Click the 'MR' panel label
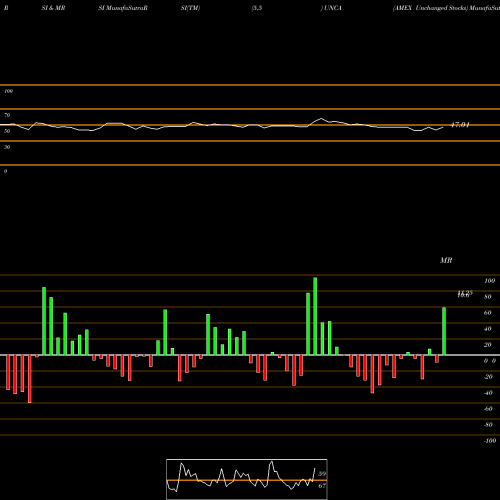The width and height of the screenshot is (500, 500). [x=446, y=260]
